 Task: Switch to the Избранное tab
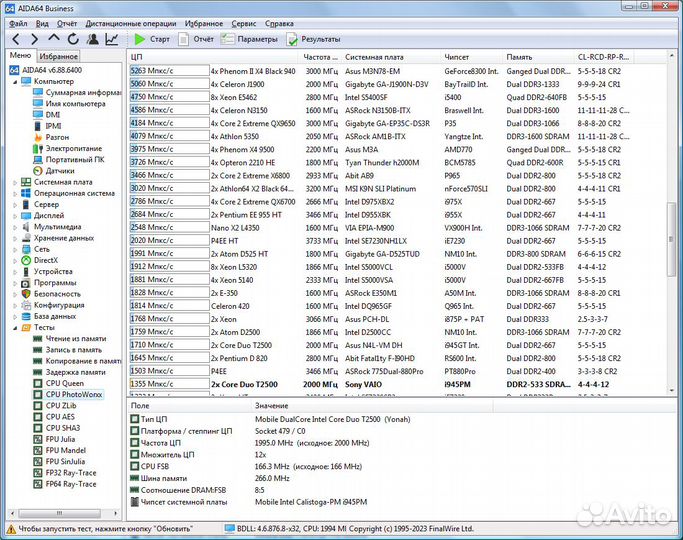click(59, 57)
